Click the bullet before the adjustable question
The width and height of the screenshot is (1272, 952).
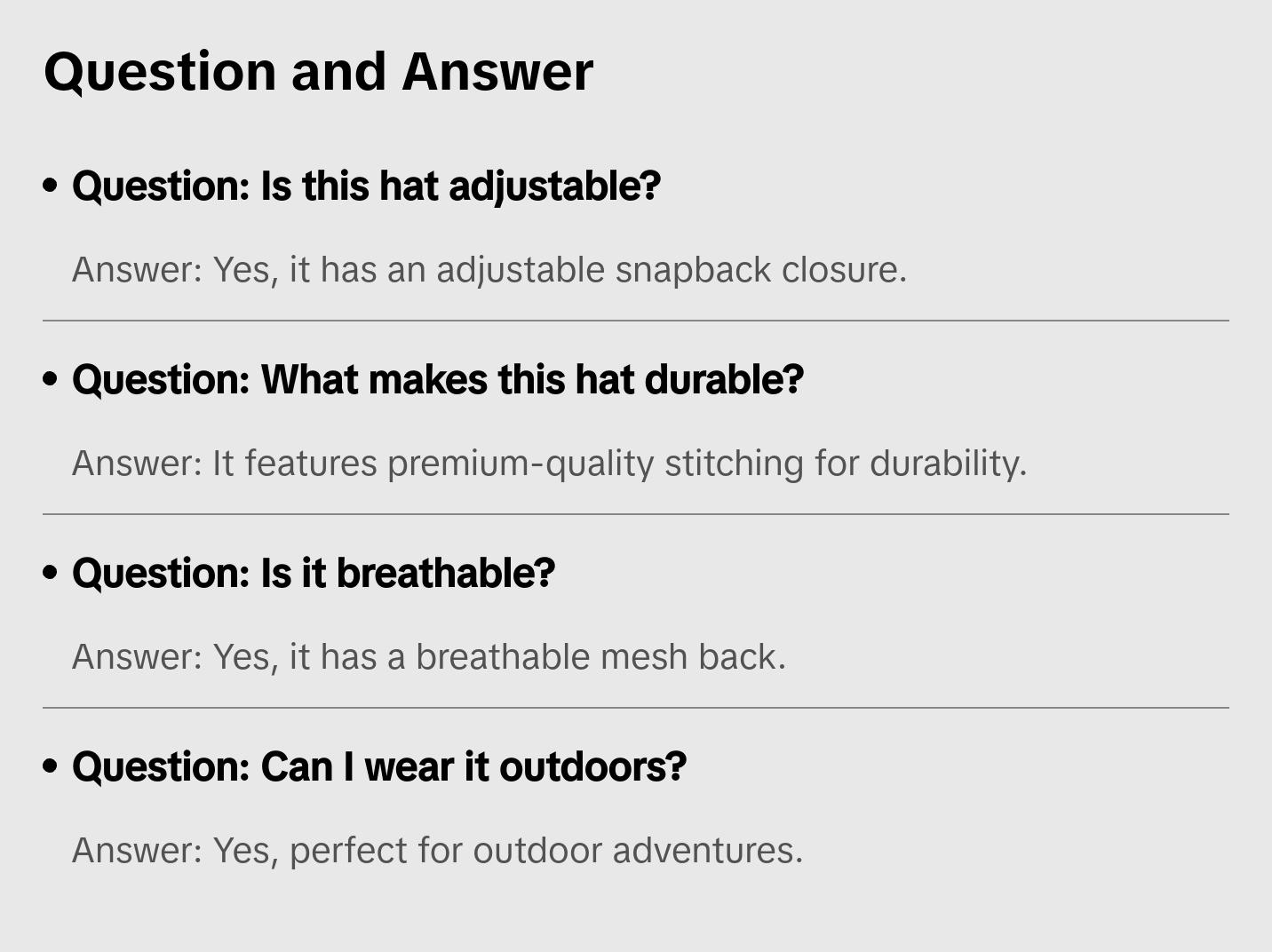point(51,186)
